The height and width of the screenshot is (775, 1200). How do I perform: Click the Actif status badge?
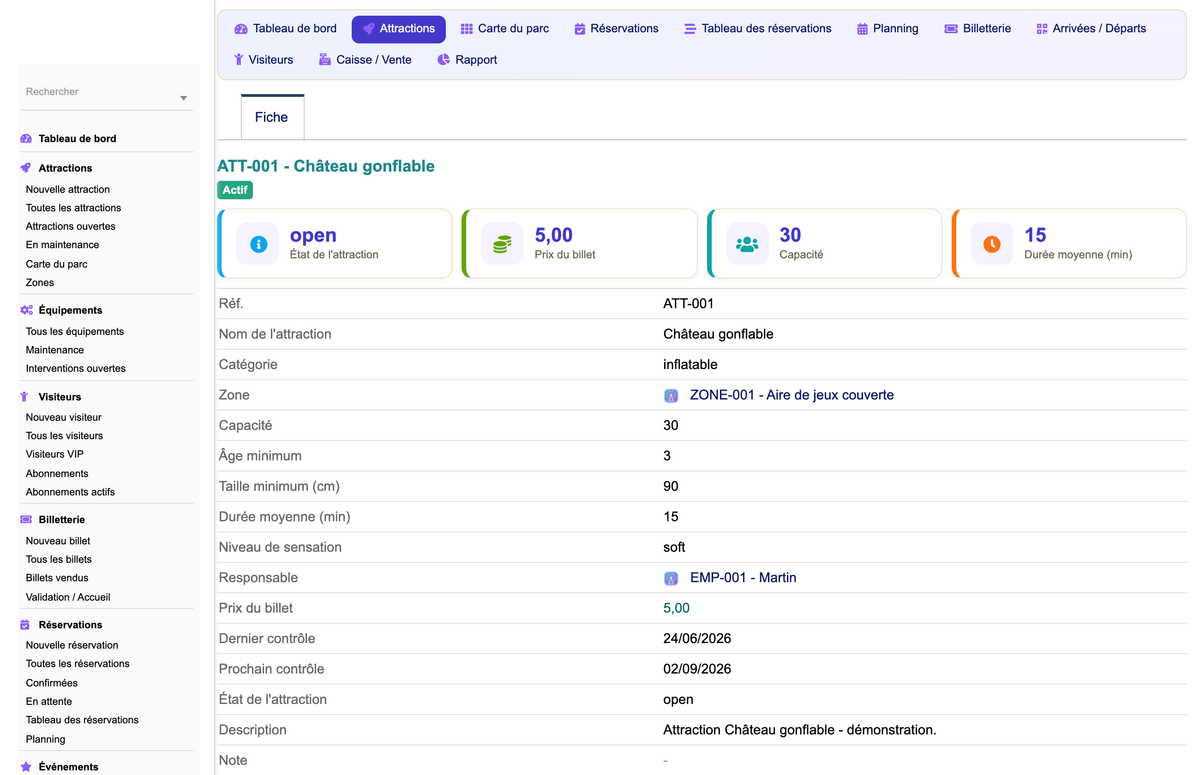tap(235, 190)
